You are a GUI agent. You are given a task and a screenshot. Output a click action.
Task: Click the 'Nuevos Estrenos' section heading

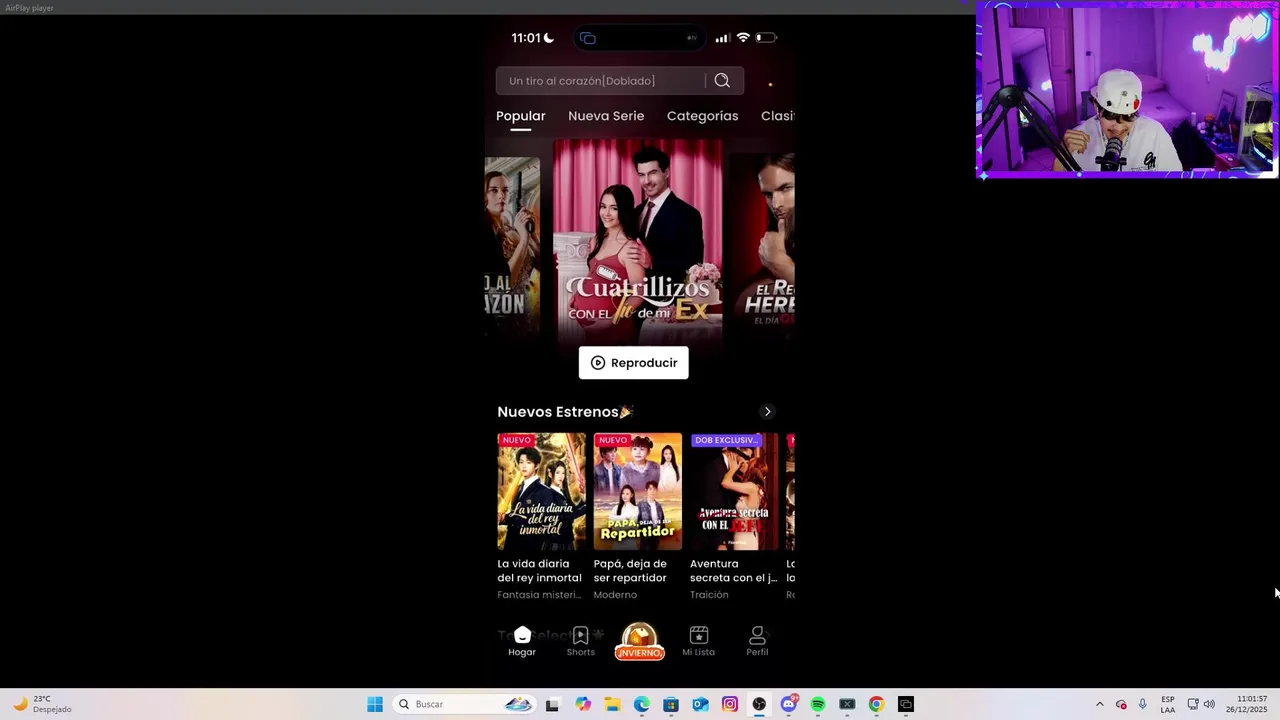pos(565,412)
